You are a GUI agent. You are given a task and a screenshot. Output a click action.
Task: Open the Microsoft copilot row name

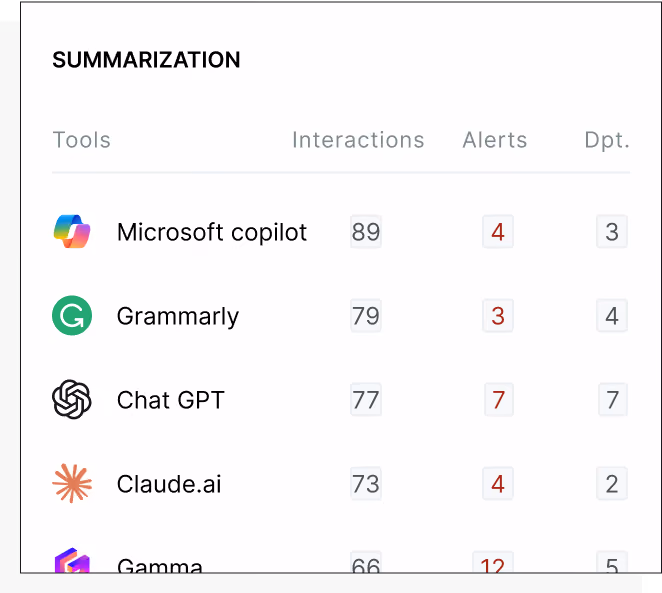[212, 232]
